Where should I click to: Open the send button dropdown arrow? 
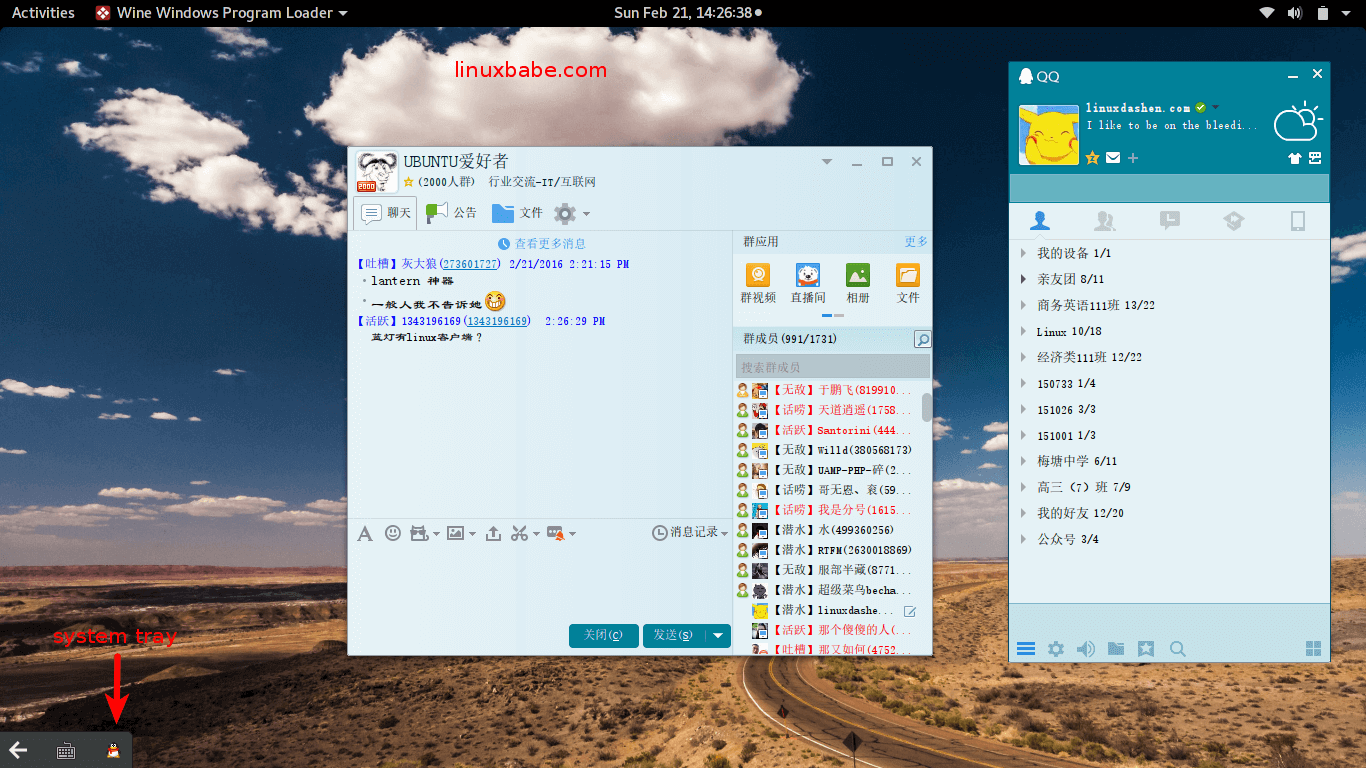tap(718, 636)
